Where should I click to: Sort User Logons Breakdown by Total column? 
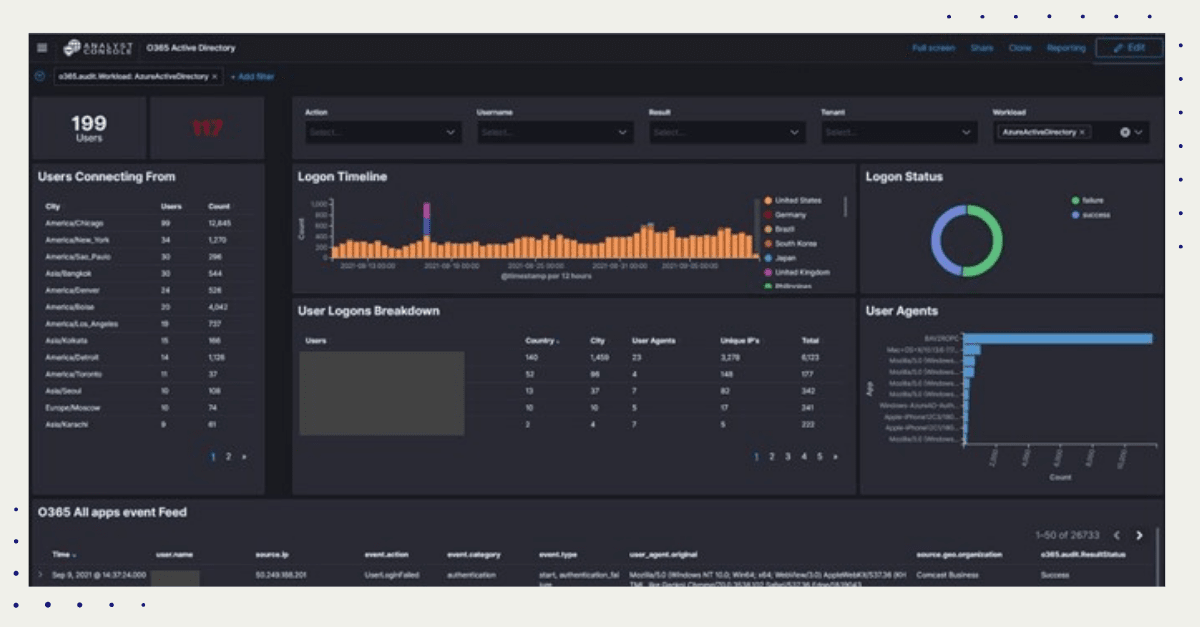[x=811, y=341]
